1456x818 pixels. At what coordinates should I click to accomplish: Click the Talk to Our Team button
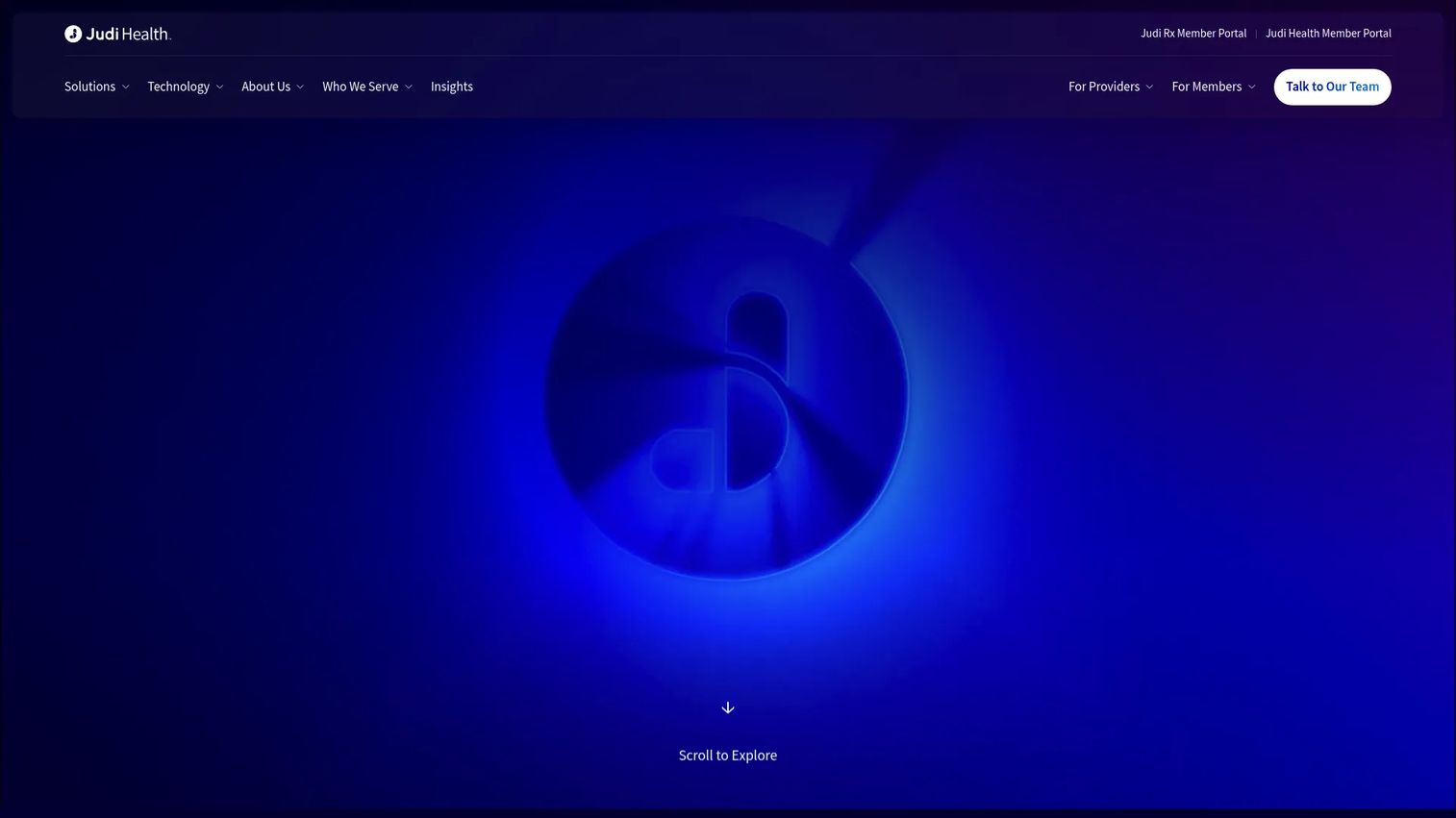tap(1332, 87)
